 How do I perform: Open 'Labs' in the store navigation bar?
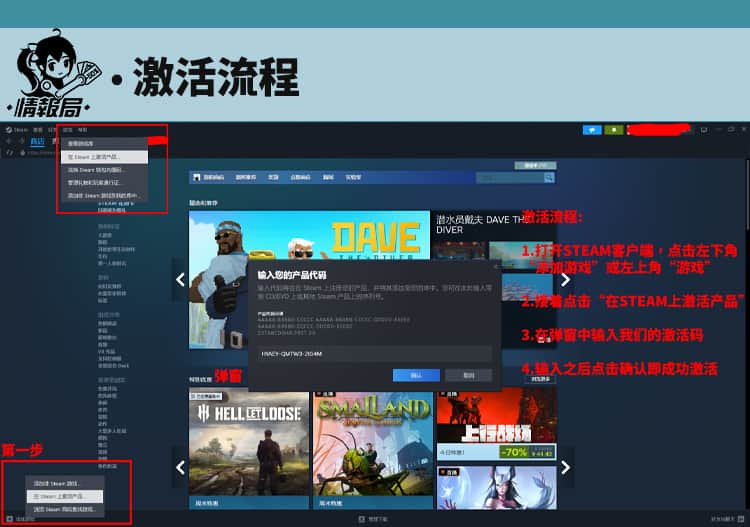[353, 177]
